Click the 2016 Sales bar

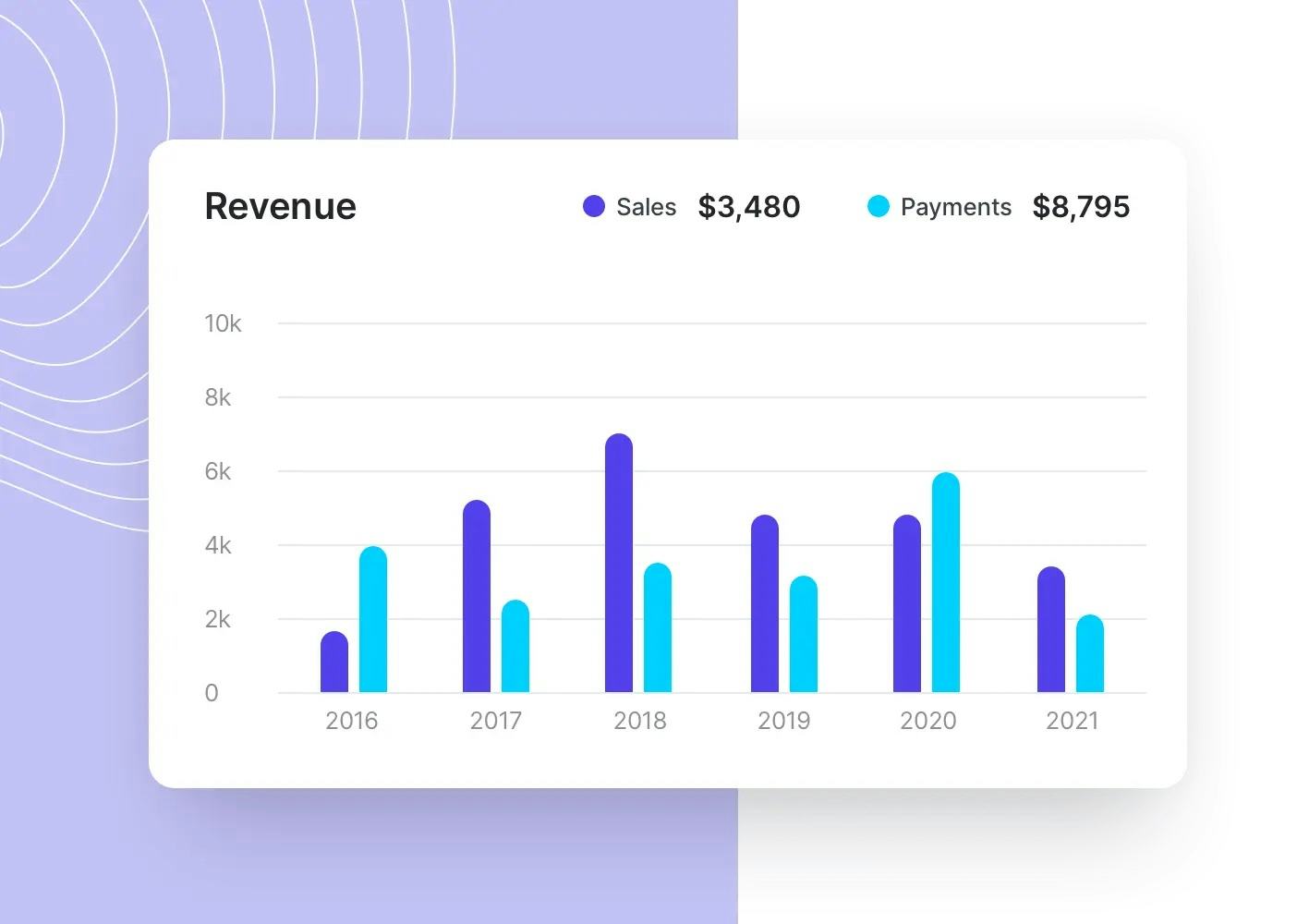click(334, 661)
